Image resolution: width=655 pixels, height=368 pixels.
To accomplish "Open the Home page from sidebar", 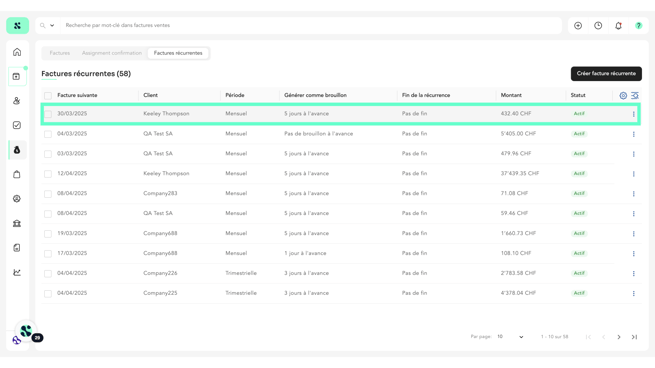I will tap(17, 52).
